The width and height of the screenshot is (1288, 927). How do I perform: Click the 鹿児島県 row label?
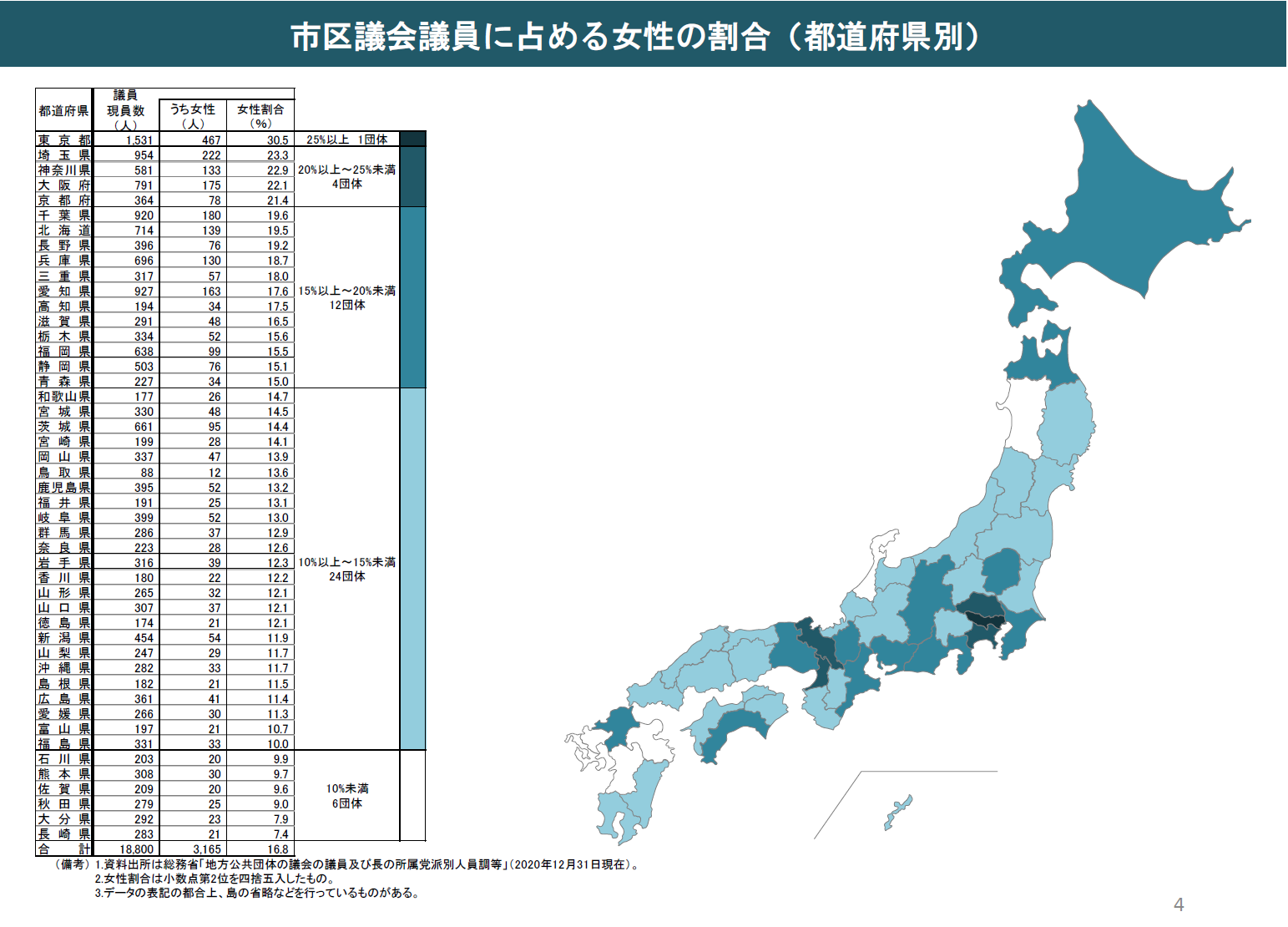pos(63,488)
